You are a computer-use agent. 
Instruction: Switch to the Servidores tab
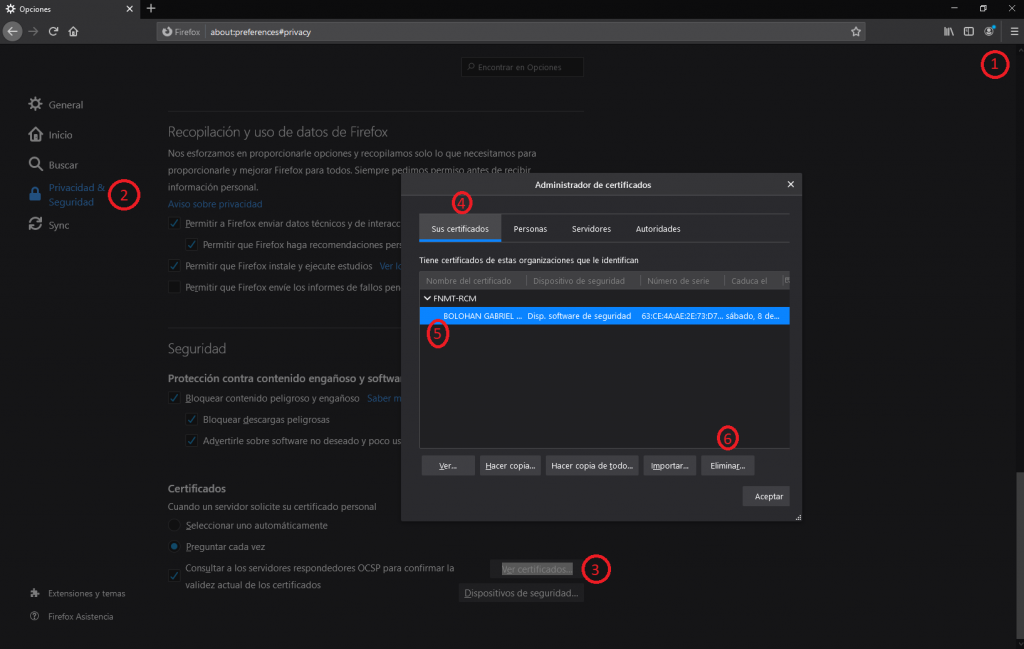[592, 229]
